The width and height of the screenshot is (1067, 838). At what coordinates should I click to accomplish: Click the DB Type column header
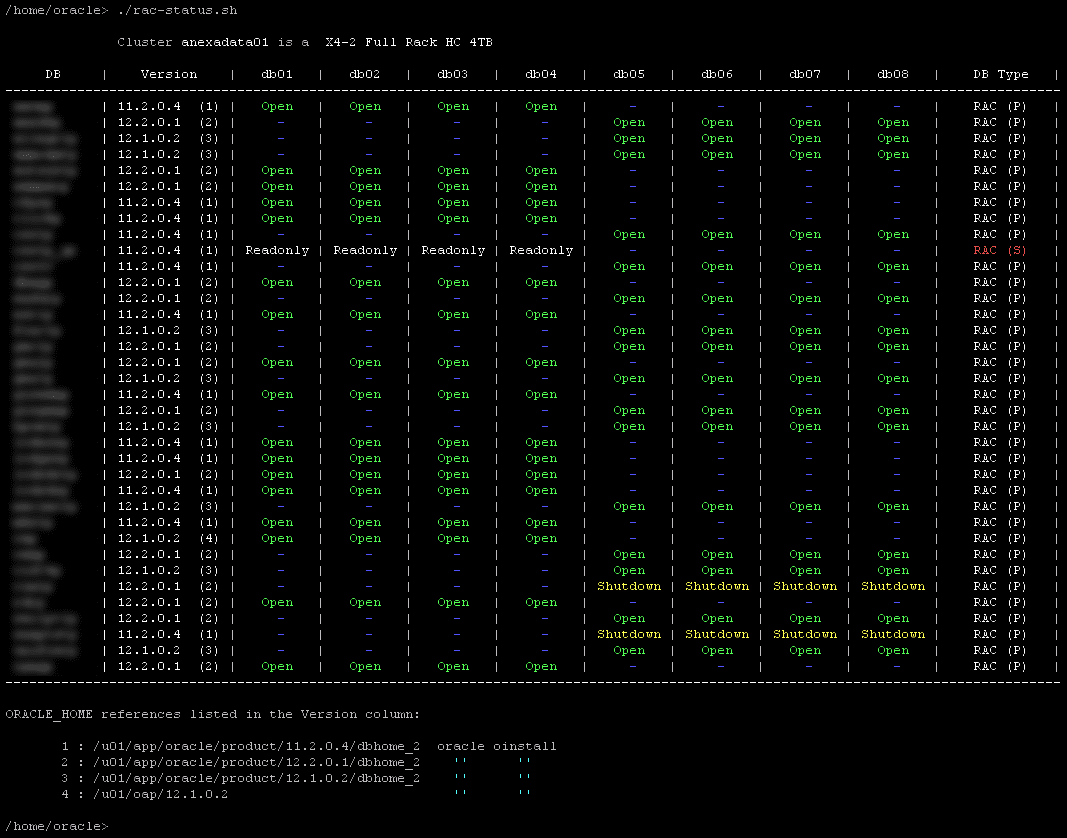pos(1001,74)
